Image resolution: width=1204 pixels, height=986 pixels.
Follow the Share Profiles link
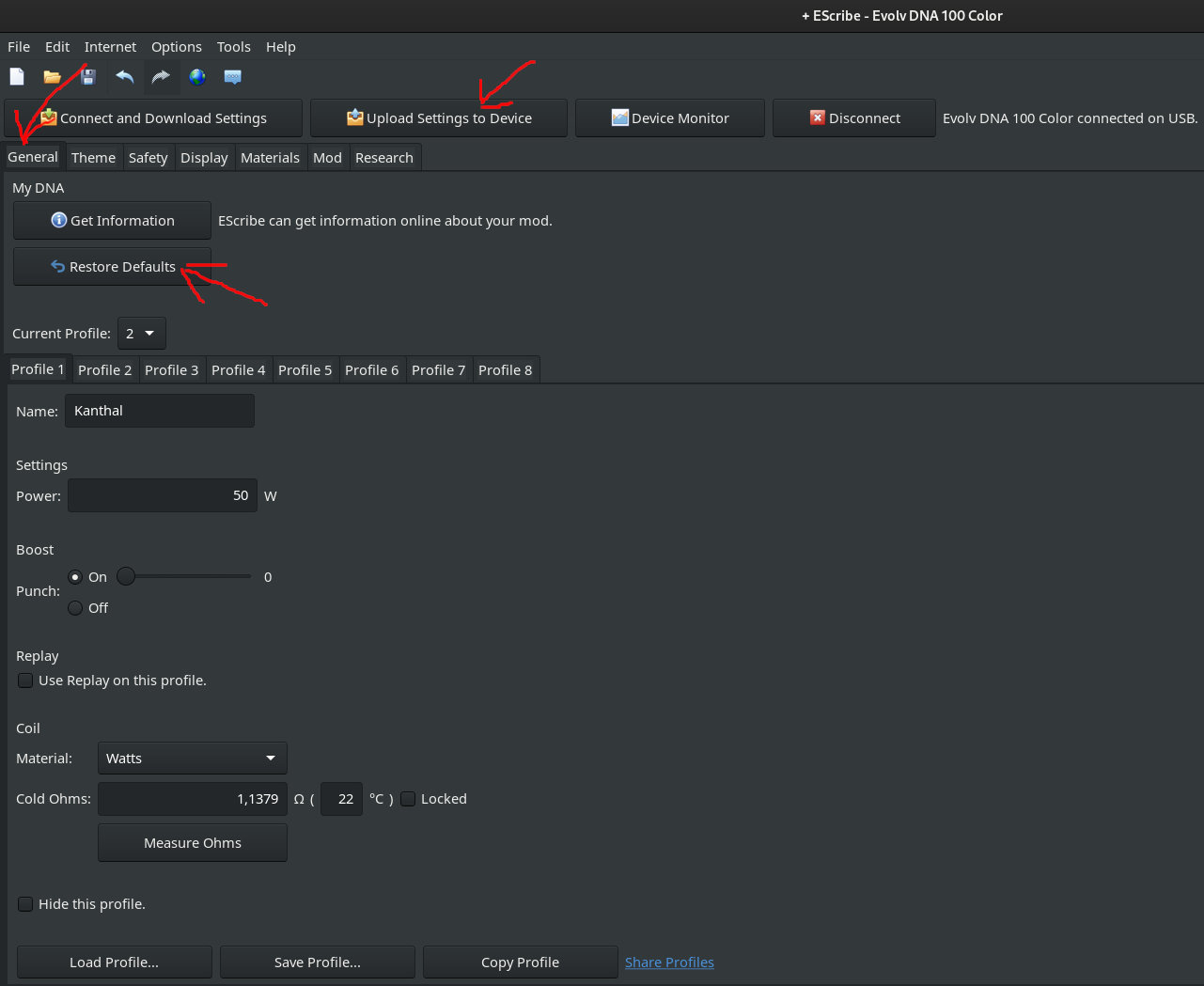669,963
